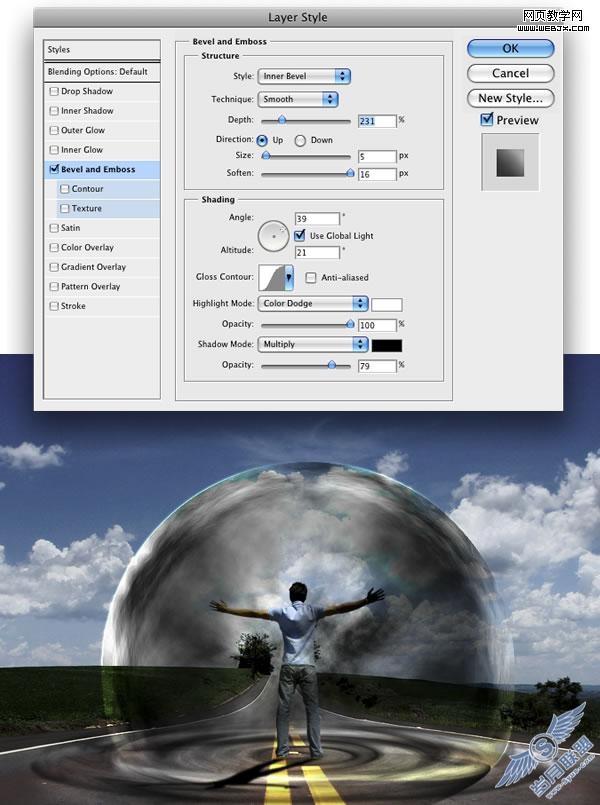
Task: Click the Soften value field 16
Action: [x=377, y=175]
